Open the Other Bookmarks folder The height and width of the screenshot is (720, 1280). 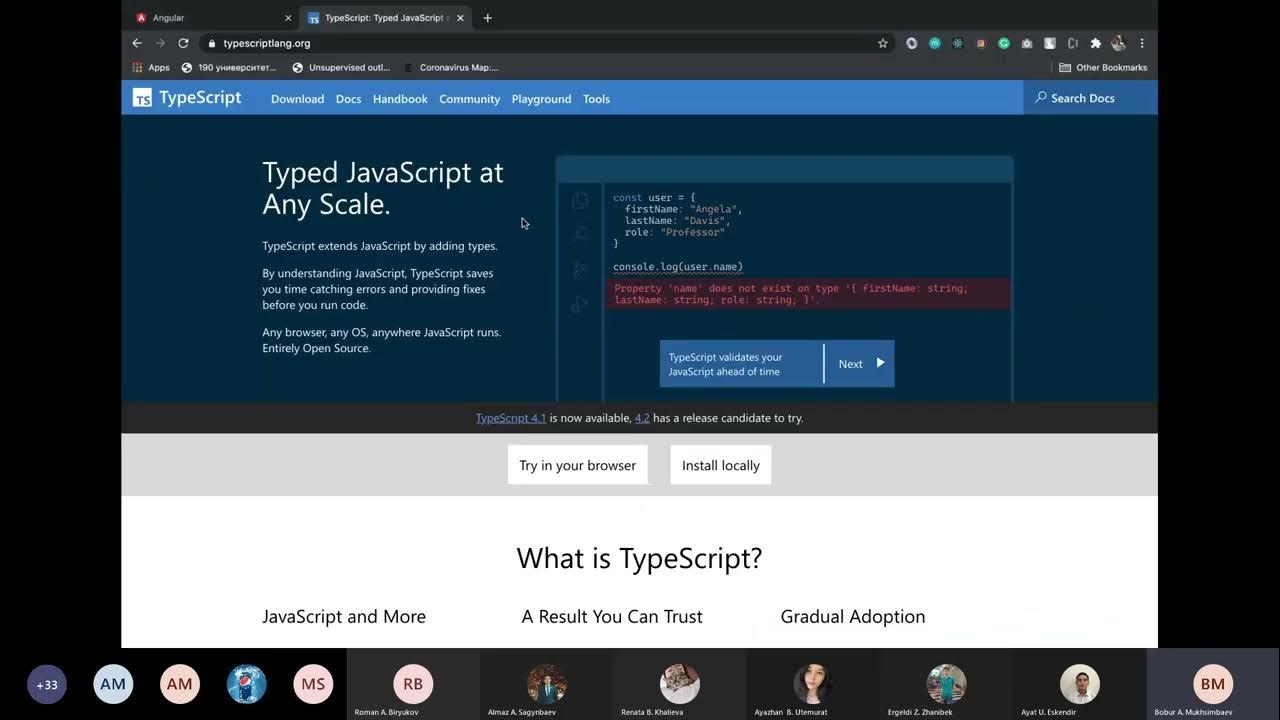1103,68
